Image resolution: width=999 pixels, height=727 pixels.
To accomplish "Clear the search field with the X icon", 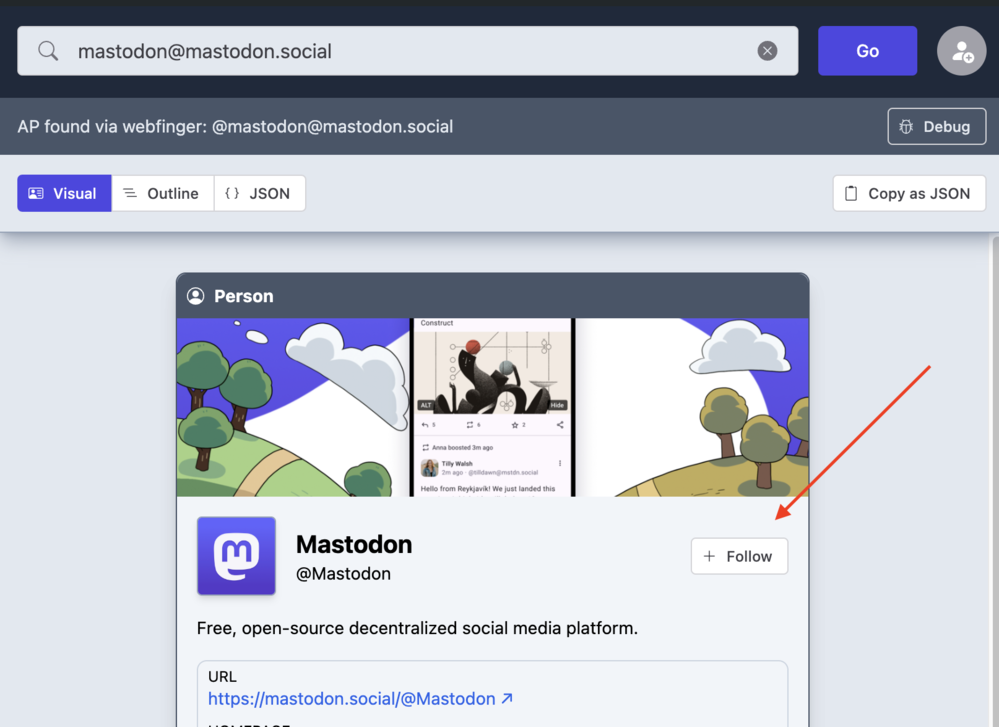I will [x=767, y=51].
